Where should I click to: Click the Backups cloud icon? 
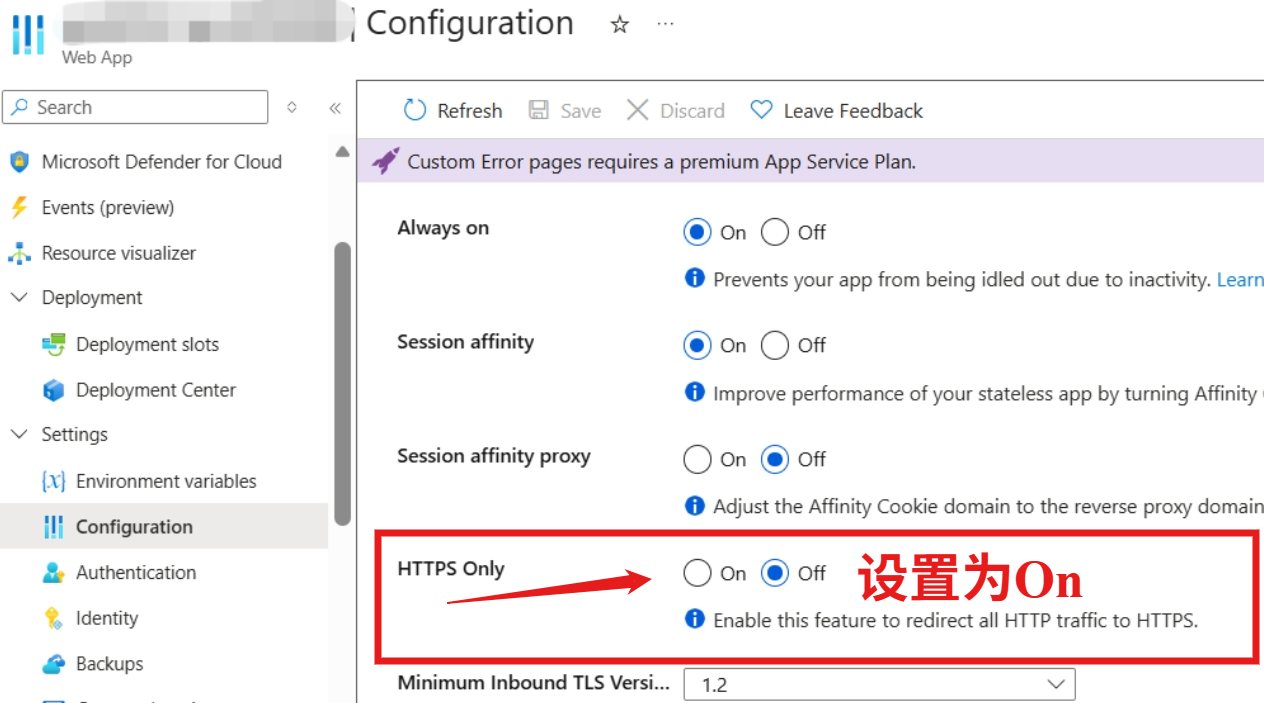pos(54,664)
